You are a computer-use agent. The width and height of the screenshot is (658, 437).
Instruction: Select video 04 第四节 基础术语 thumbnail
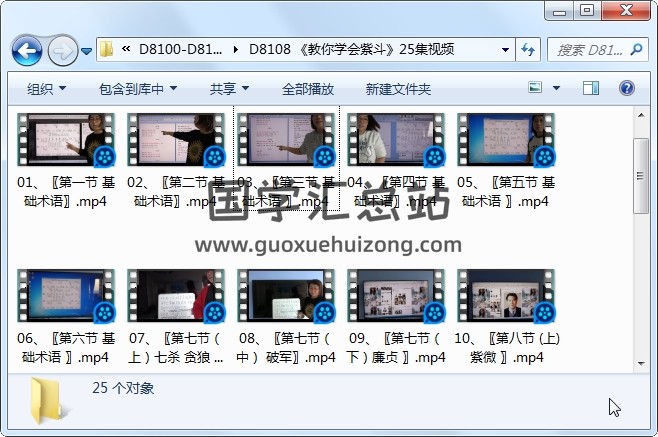(x=396, y=140)
